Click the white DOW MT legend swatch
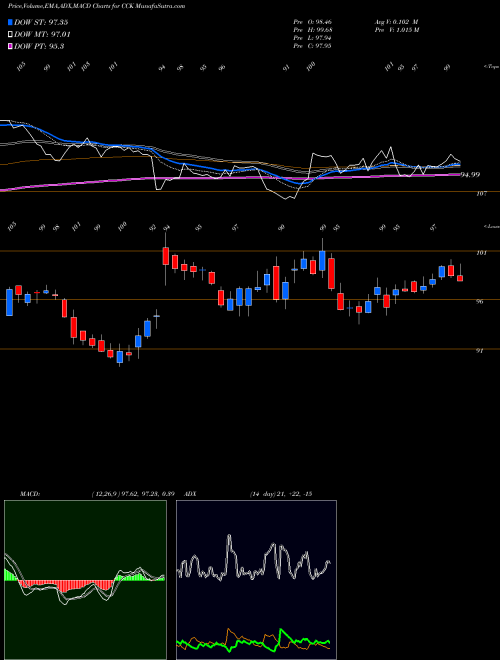 (11, 35)
